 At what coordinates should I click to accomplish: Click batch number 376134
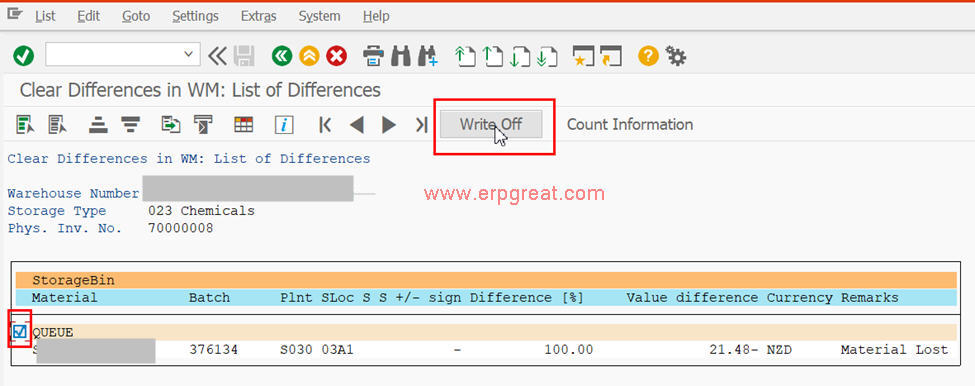(213, 350)
